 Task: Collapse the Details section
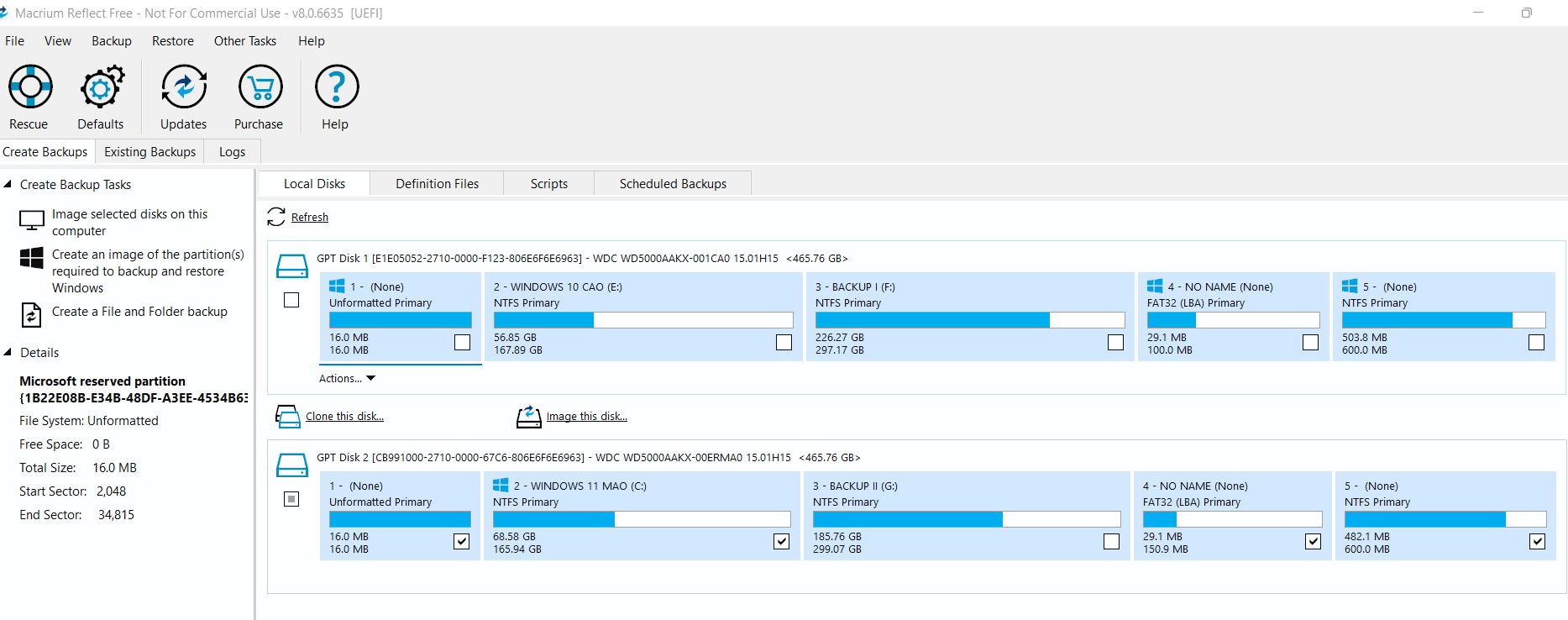pos(8,352)
